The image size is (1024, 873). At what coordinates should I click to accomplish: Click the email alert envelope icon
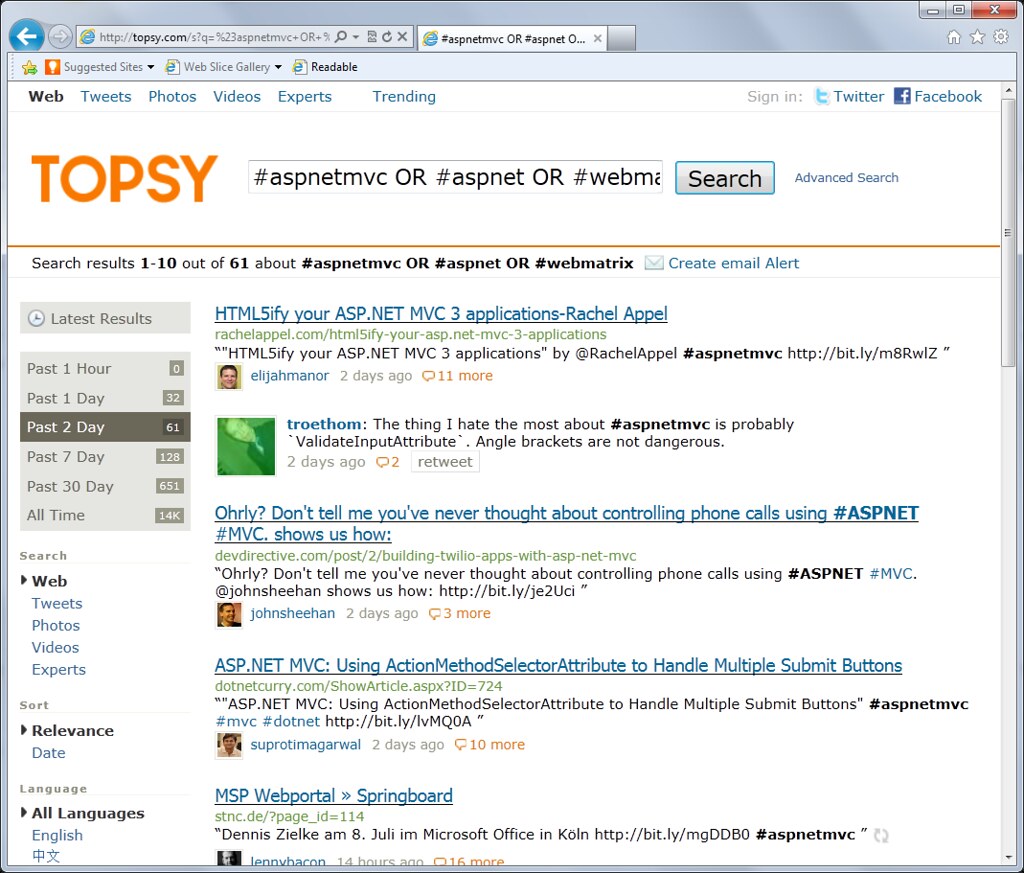tap(654, 263)
